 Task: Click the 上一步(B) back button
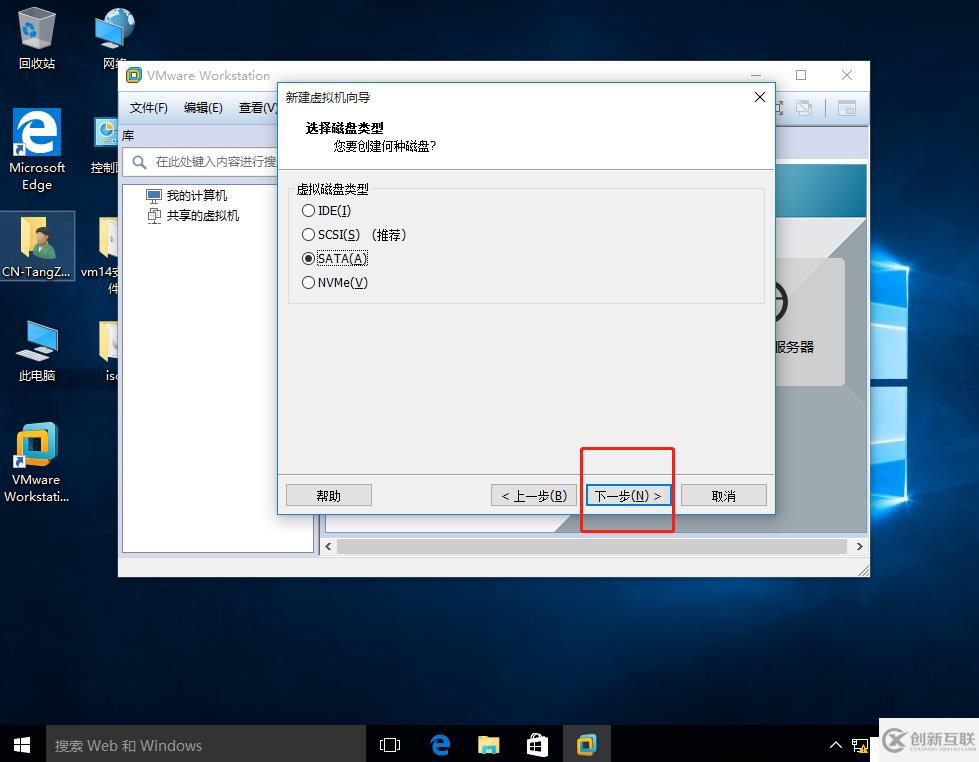coord(534,496)
